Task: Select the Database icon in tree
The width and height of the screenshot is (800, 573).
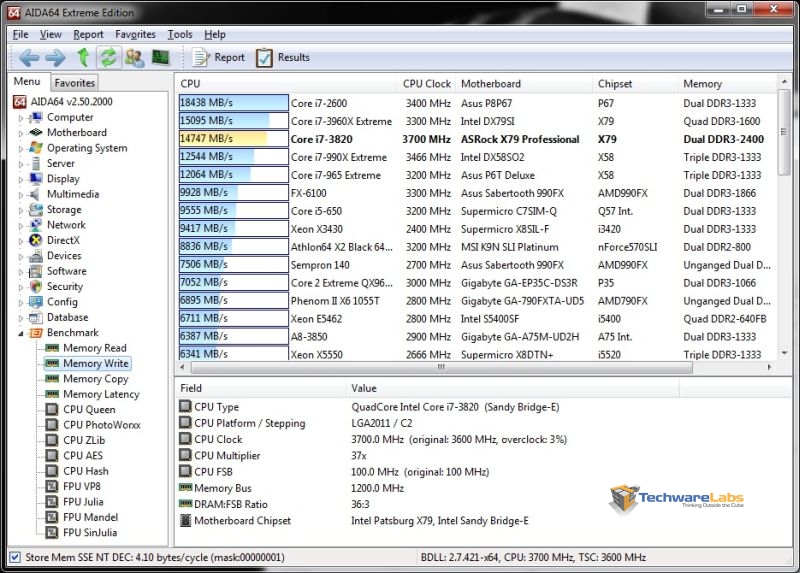Action: [36, 317]
